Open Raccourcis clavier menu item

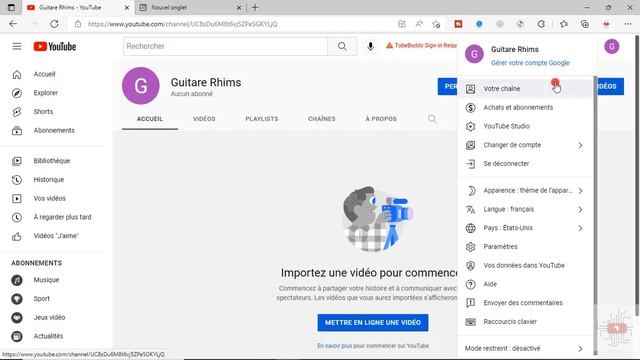coord(525,322)
